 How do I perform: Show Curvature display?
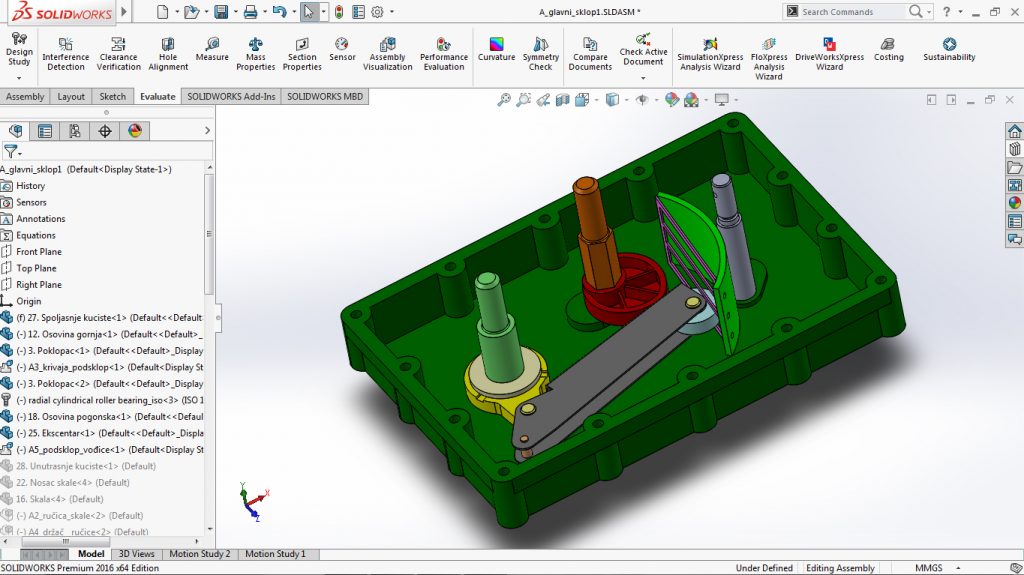tap(496, 49)
